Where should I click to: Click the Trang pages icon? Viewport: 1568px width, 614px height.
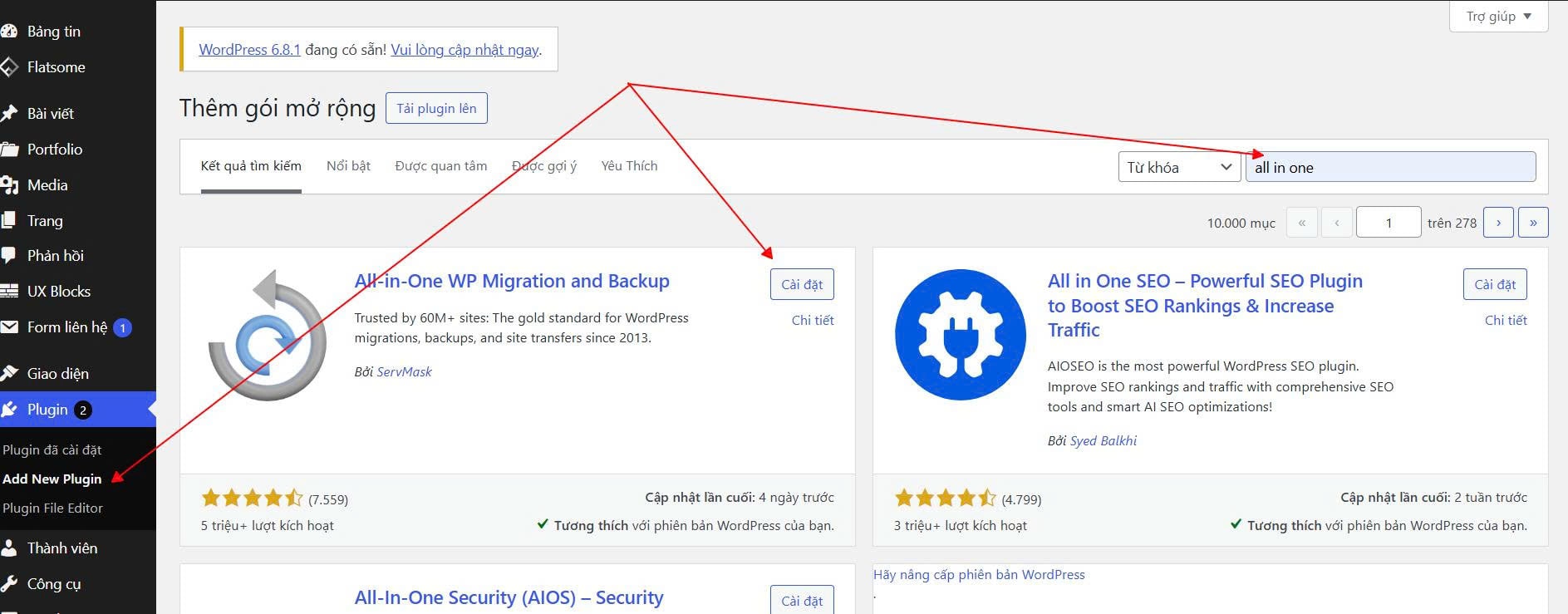[8, 220]
